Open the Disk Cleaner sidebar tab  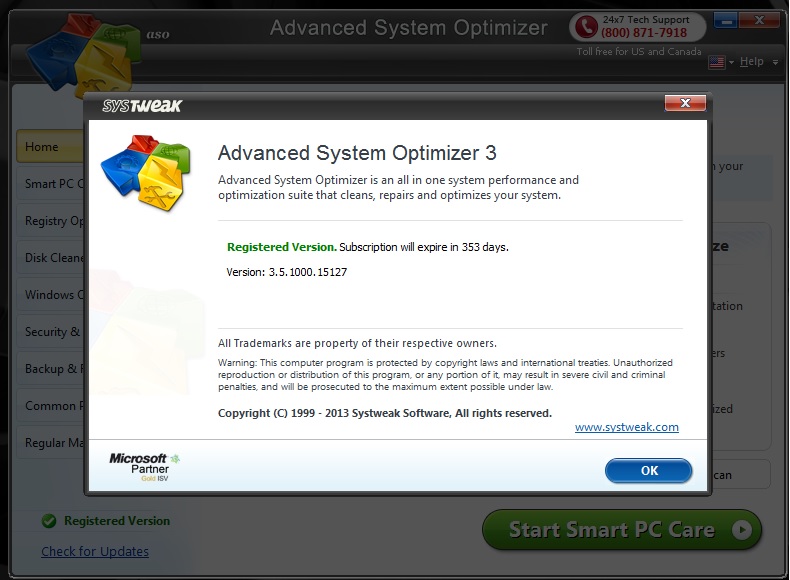[x=50, y=257]
